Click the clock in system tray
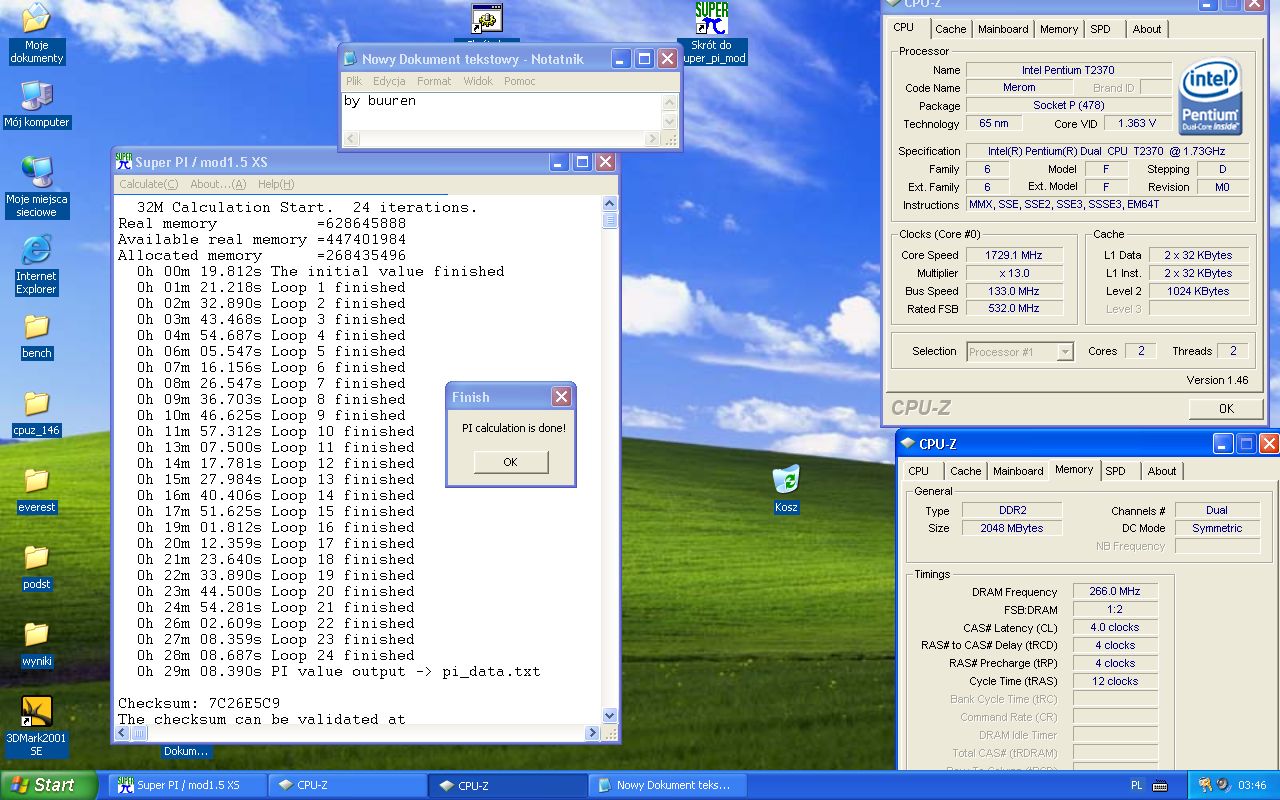 click(x=1252, y=785)
